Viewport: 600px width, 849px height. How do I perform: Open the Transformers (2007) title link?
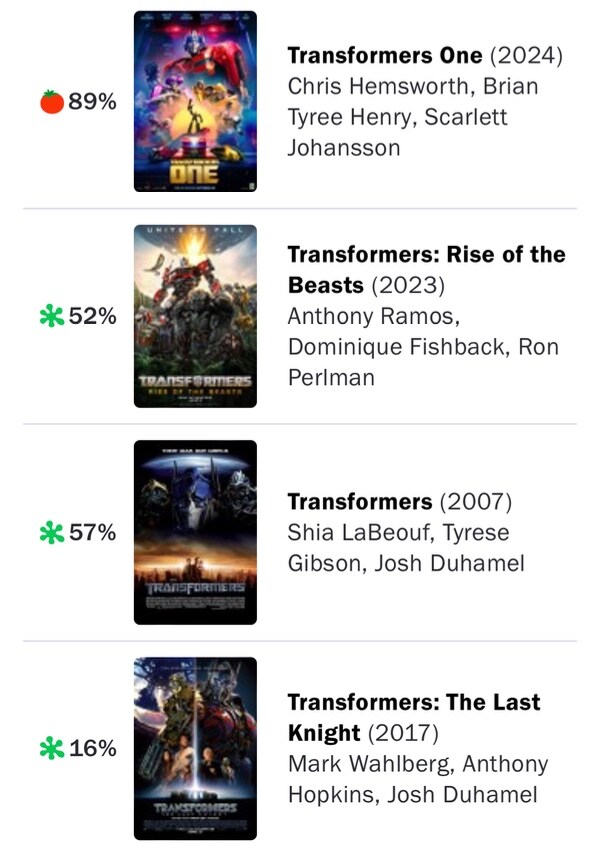pos(360,502)
